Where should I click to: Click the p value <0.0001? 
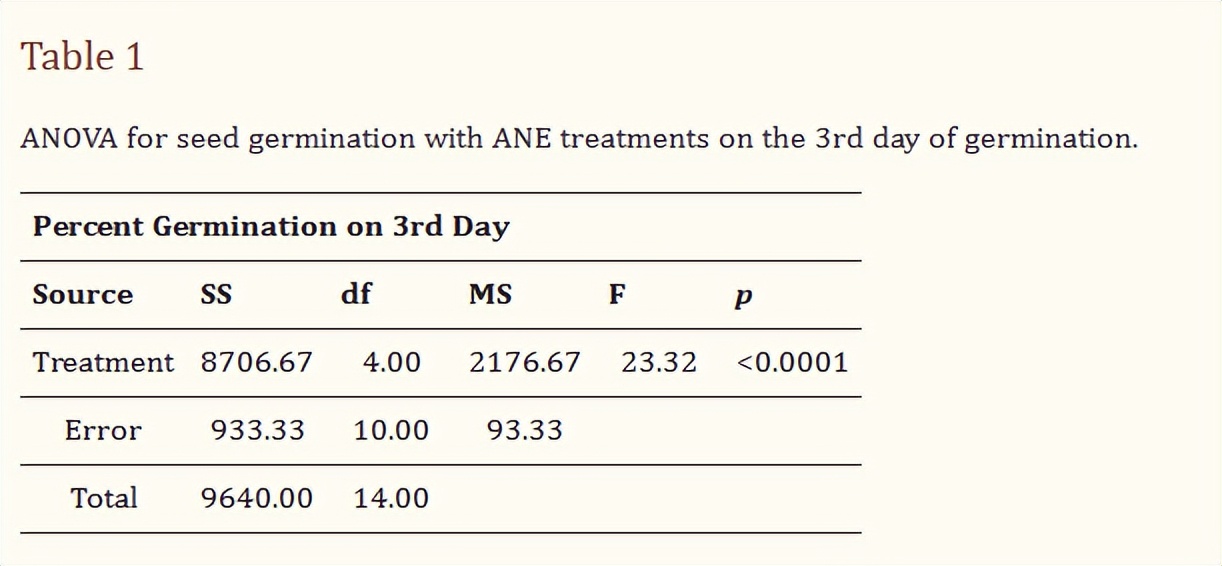[792, 362]
